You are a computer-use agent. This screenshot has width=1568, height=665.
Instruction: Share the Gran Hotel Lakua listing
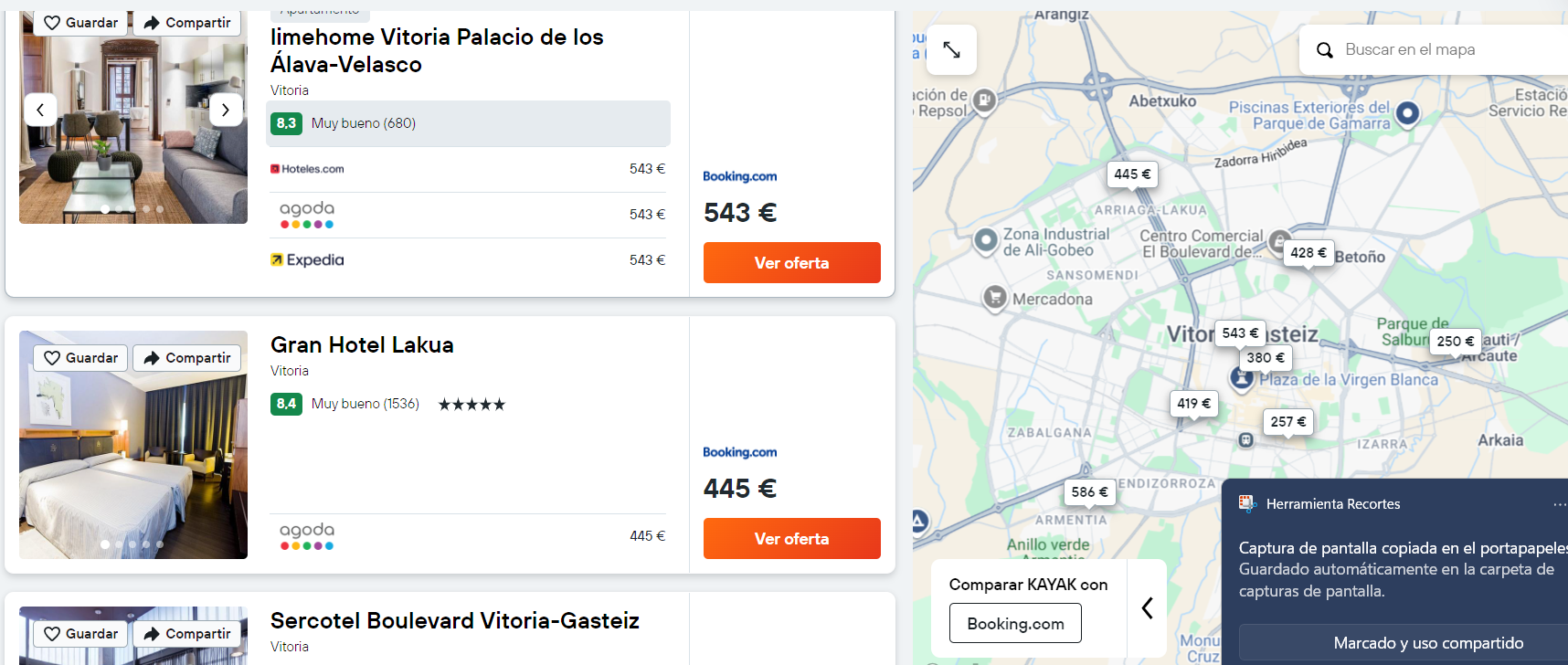click(x=187, y=358)
